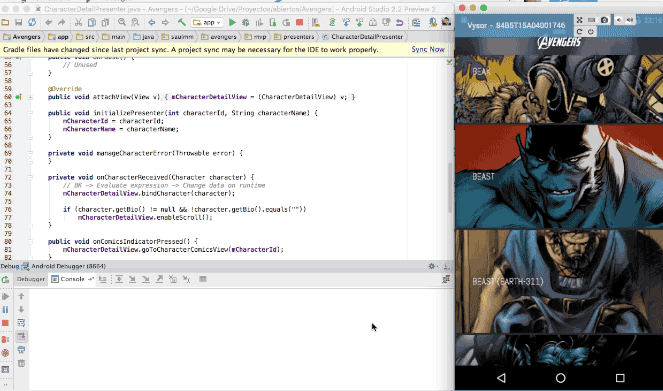Viewport: 663px width, 391px height.
Task: Raise device volume in Vysor
Action: pos(630,20)
